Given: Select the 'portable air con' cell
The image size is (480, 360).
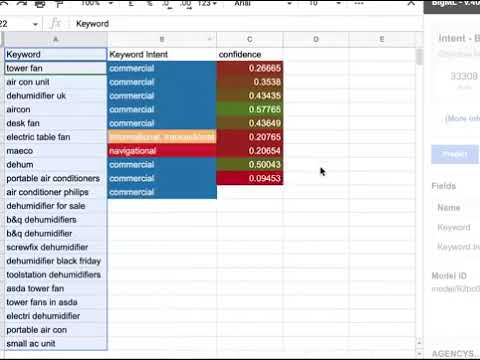Looking at the screenshot, I should click(55, 330).
